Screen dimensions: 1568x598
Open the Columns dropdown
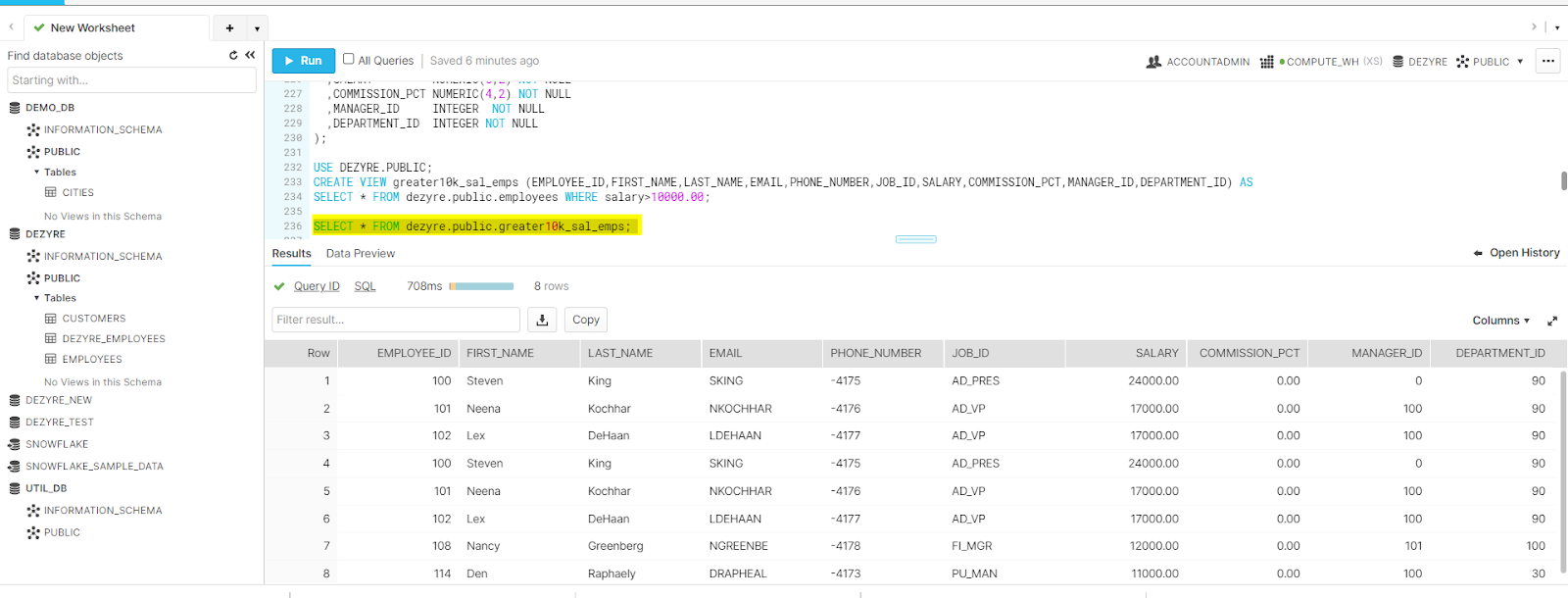click(1500, 321)
